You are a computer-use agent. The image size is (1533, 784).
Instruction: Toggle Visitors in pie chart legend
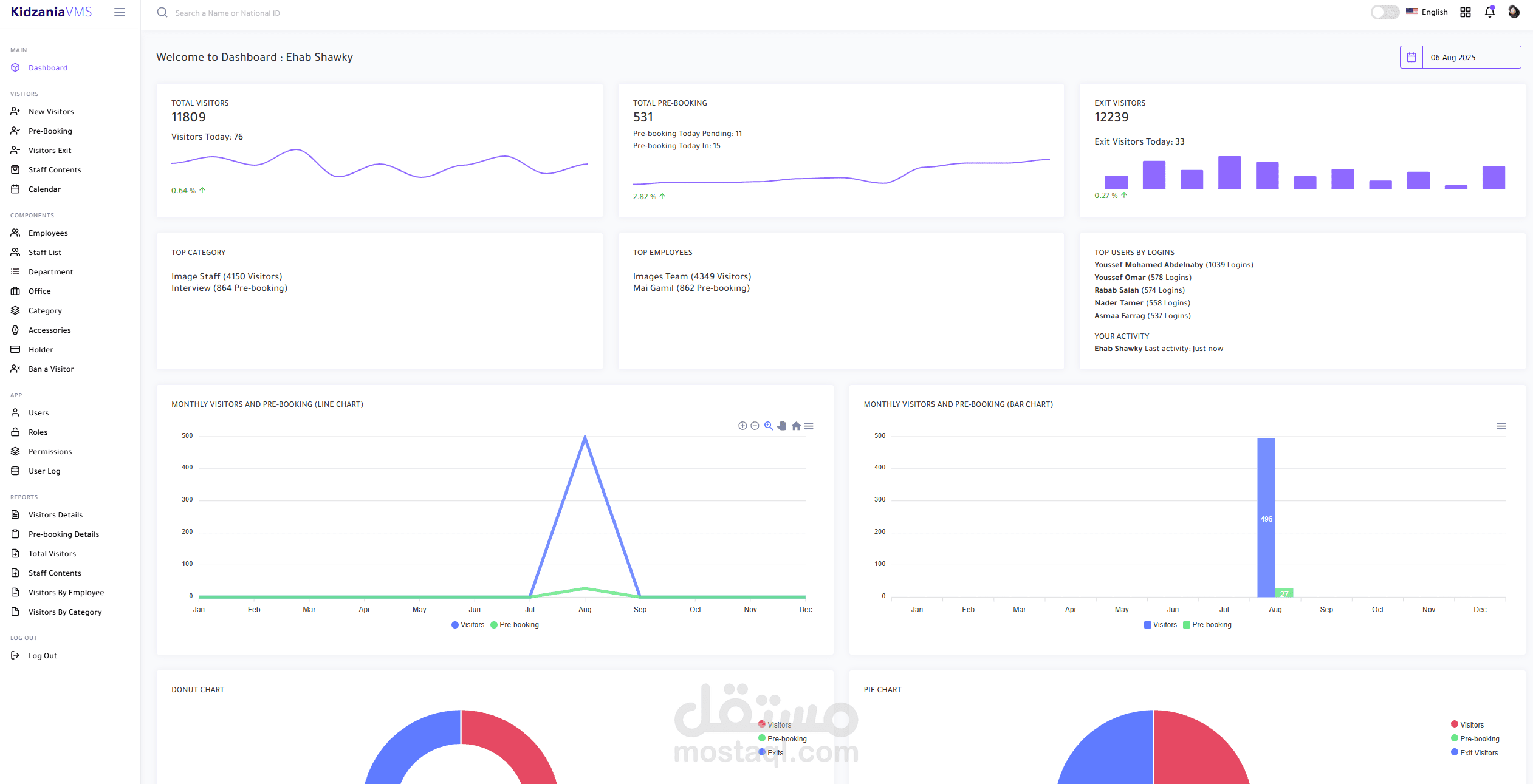(1467, 724)
